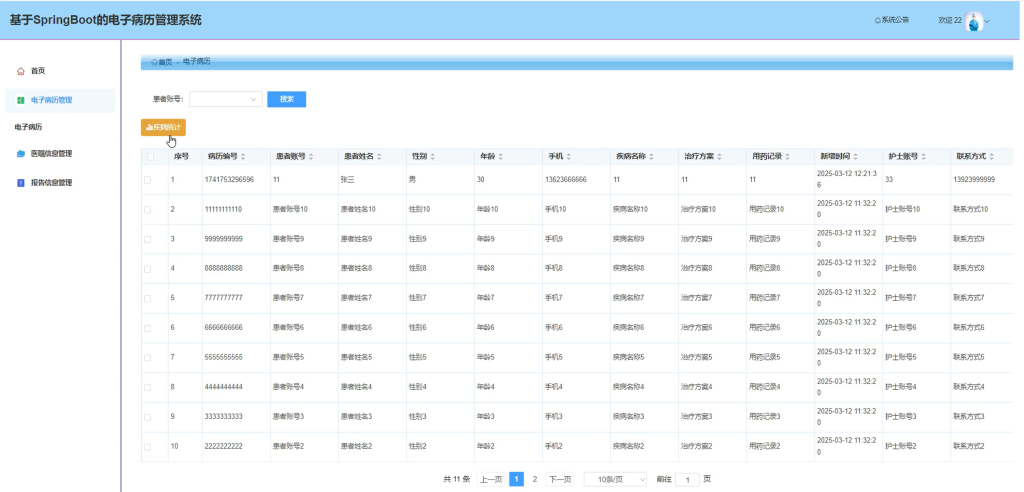
Task: Sort by 手机 column arrows
Action: [569, 157]
